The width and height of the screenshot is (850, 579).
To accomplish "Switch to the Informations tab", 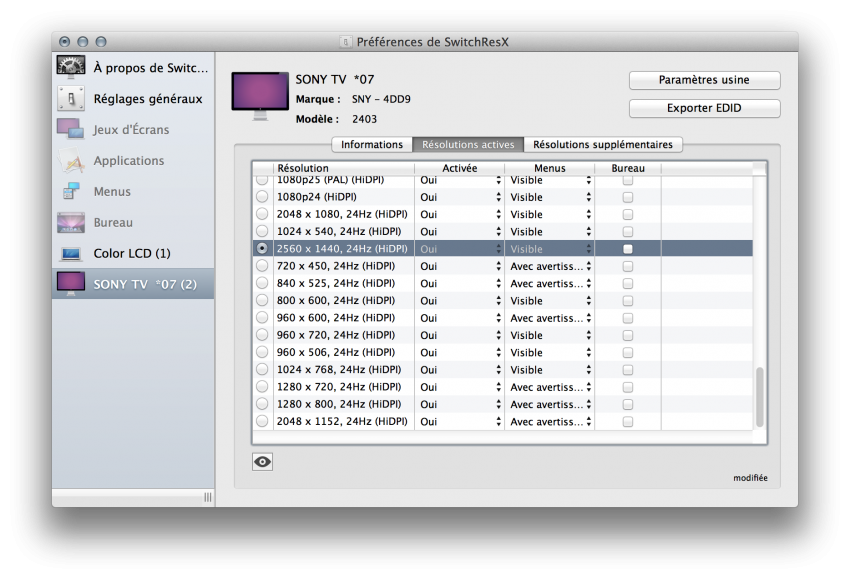I will (x=372, y=145).
